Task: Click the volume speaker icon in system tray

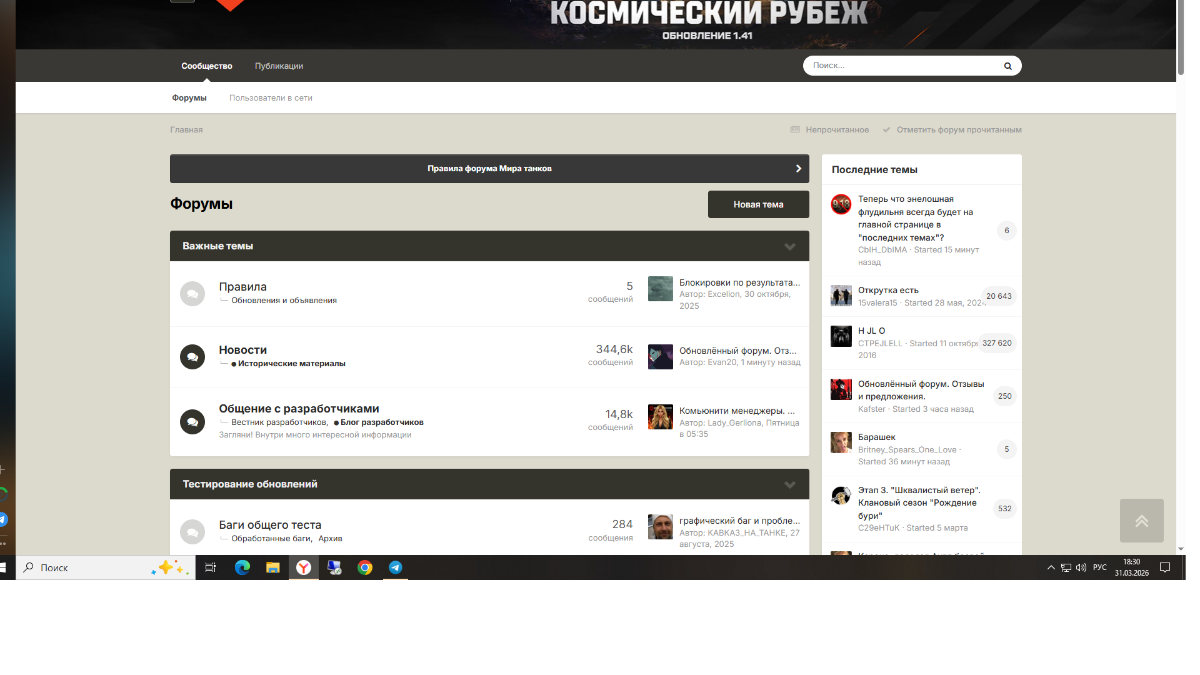Action: (x=1081, y=567)
